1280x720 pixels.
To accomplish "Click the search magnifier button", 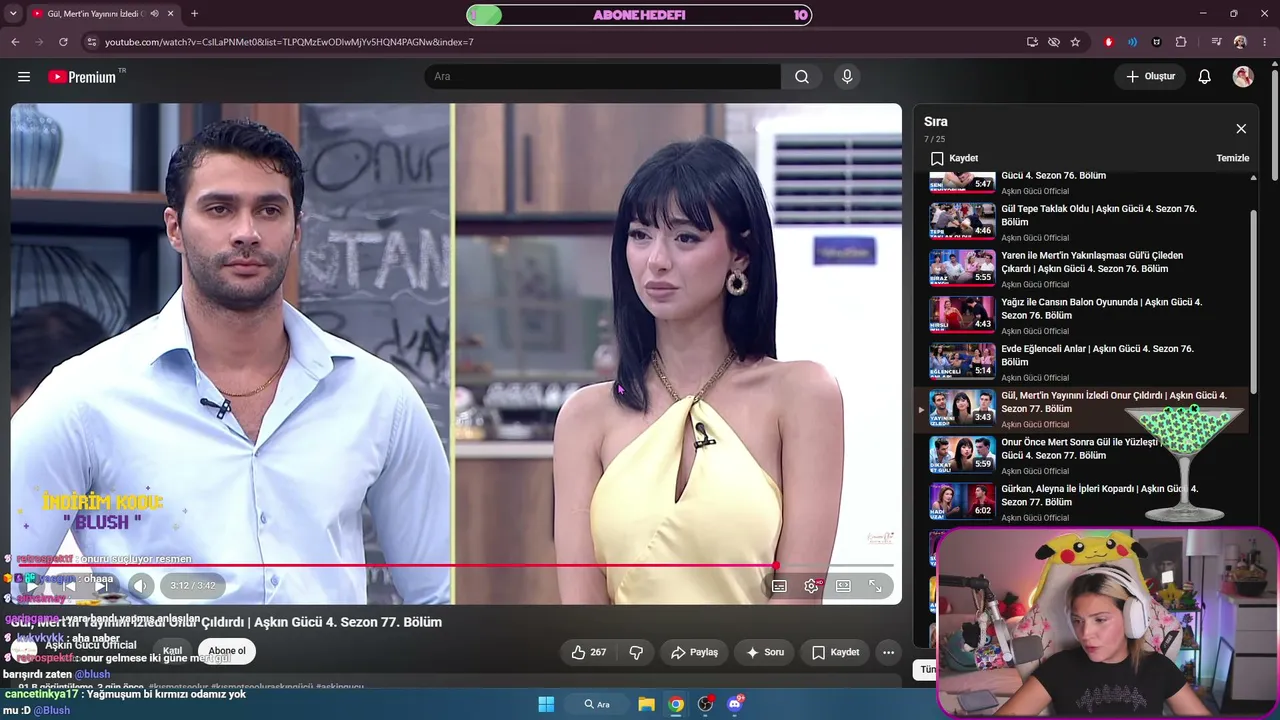I will click(x=802, y=77).
